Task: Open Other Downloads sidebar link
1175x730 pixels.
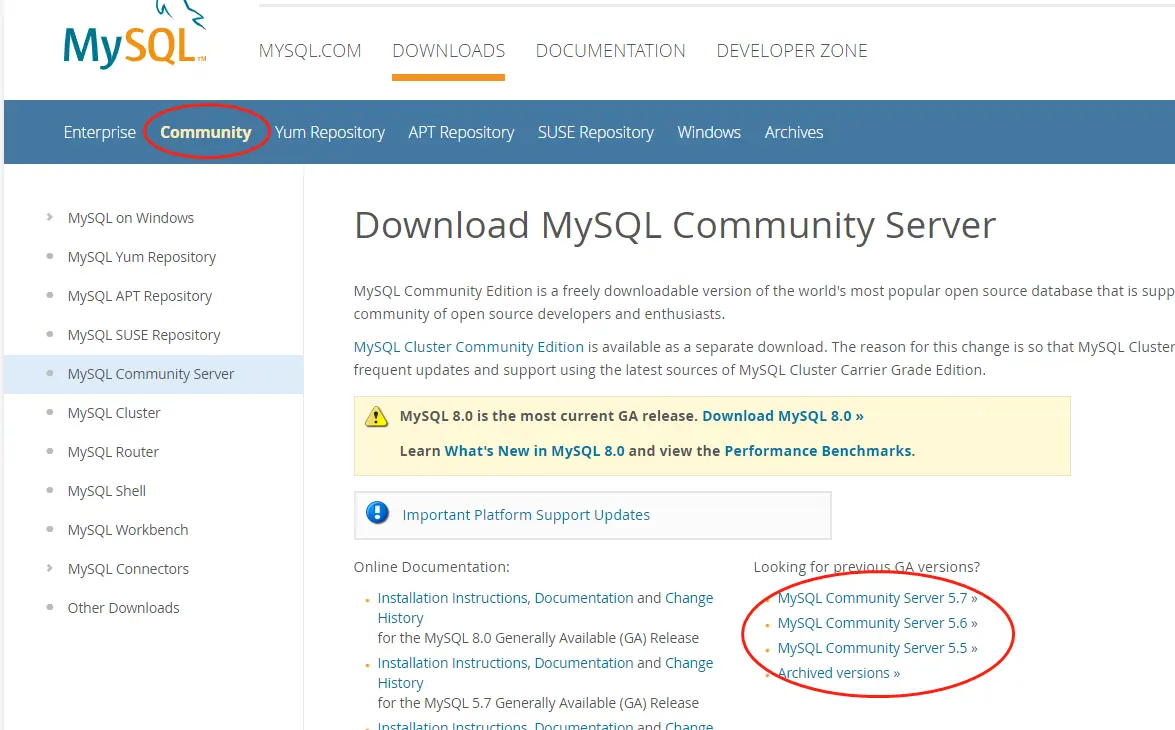Action: (124, 608)
